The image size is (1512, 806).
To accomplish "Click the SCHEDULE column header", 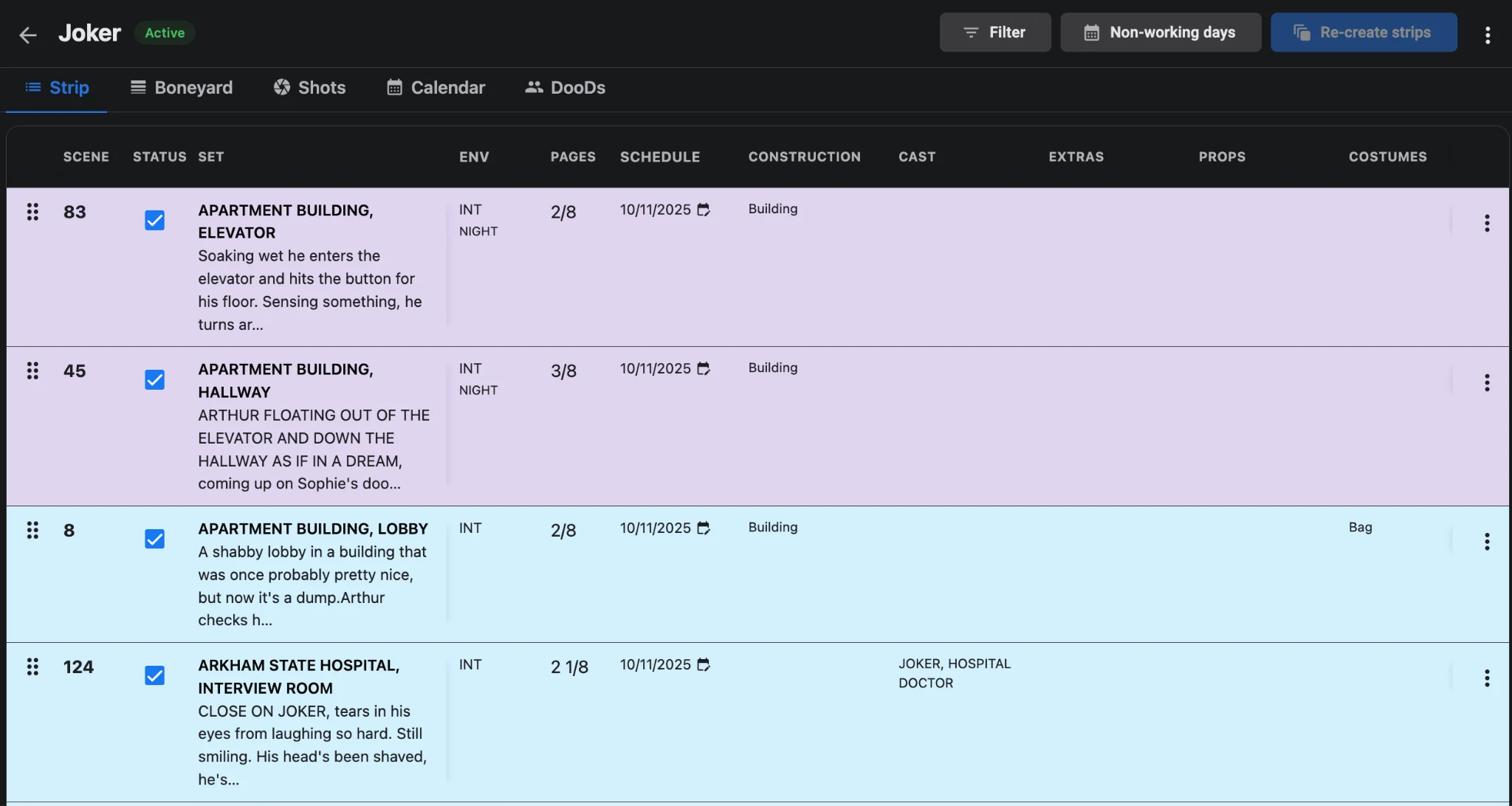I will [660, 156].
